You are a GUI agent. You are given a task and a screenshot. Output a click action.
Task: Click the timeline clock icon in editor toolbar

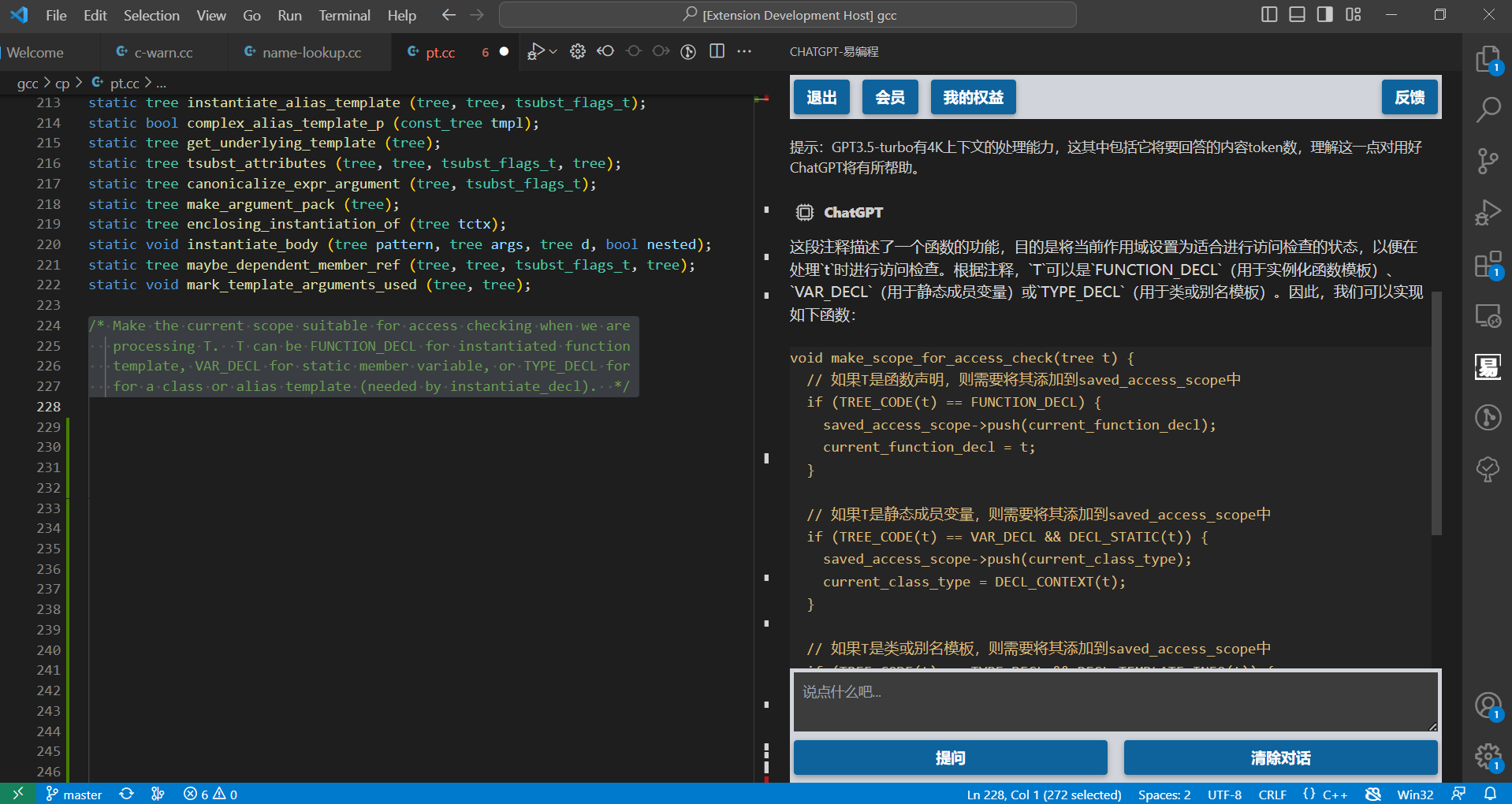coord(688,52)
